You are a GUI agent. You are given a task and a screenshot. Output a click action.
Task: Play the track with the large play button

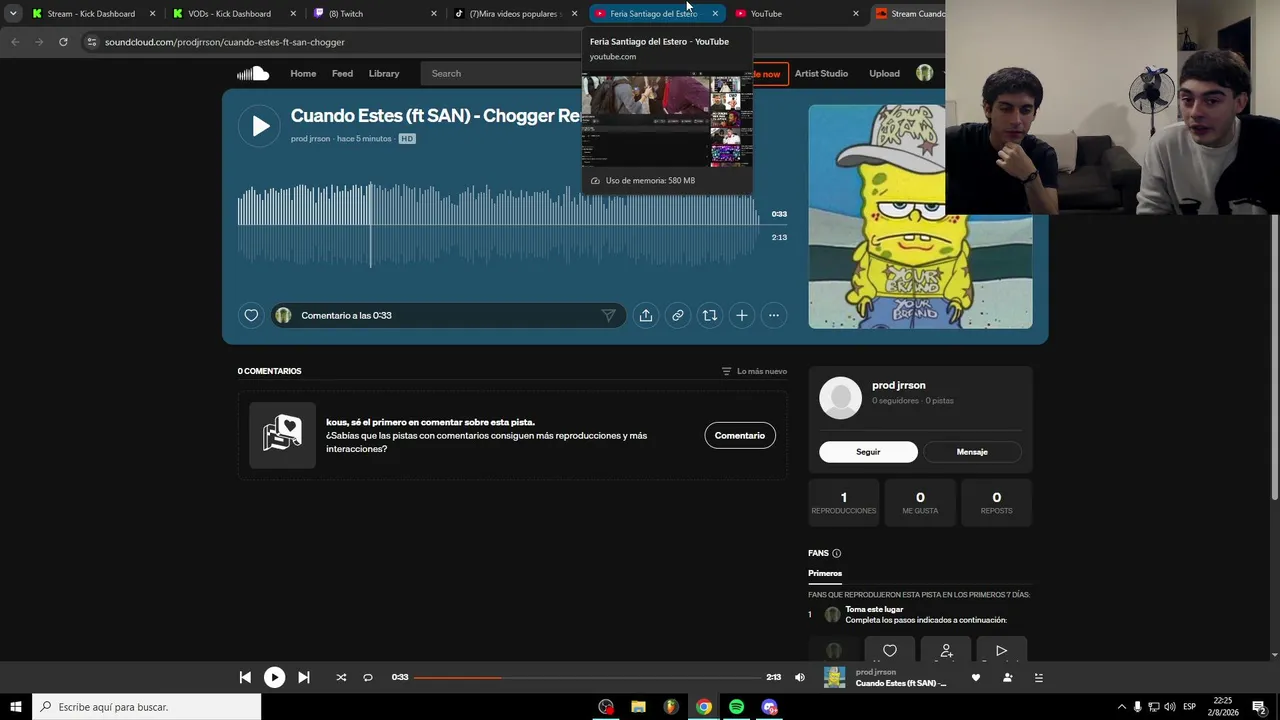pyautogui.click(x=260, y=126)
